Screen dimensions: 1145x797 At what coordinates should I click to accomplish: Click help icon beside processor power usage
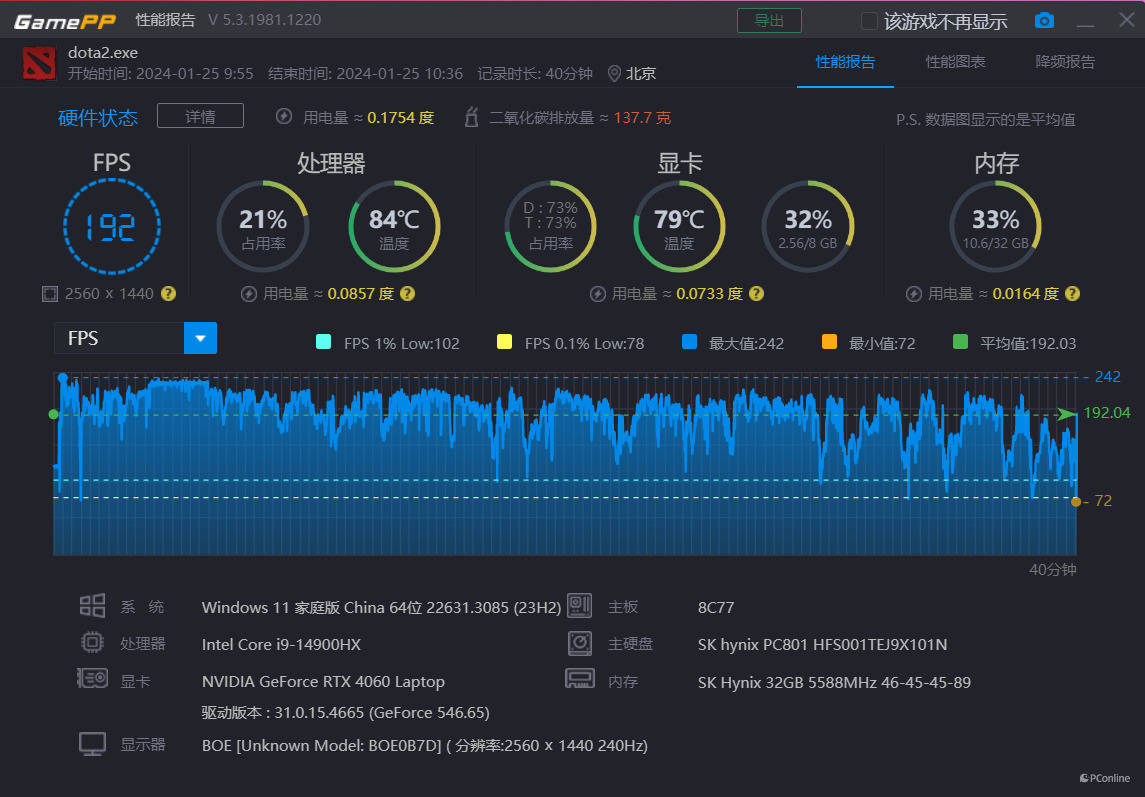pyautogui.click(x=407, y=294)
